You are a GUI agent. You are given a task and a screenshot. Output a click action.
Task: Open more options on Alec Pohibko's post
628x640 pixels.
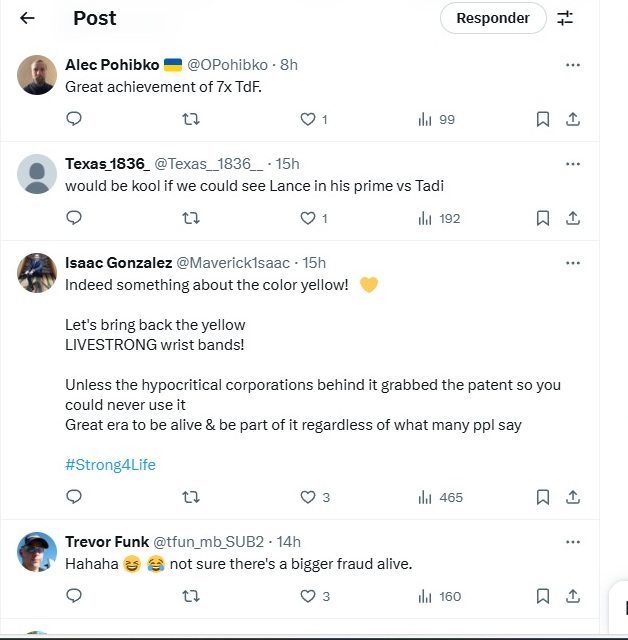tap(573, 65)
